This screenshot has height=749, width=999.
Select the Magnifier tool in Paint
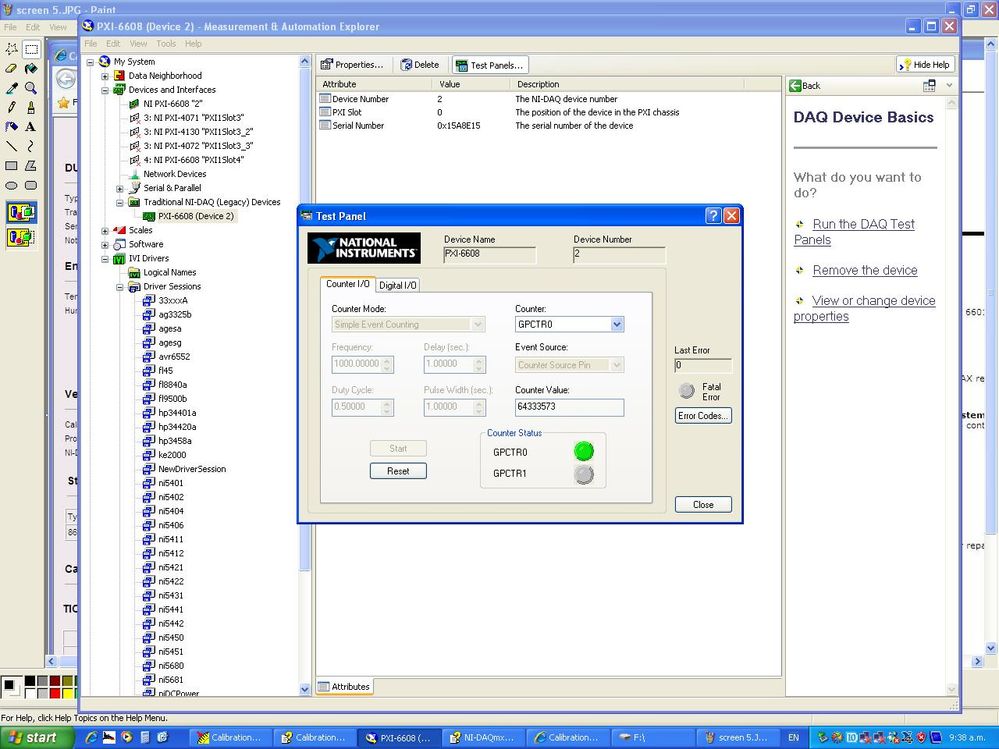click(x=31, y=88)
